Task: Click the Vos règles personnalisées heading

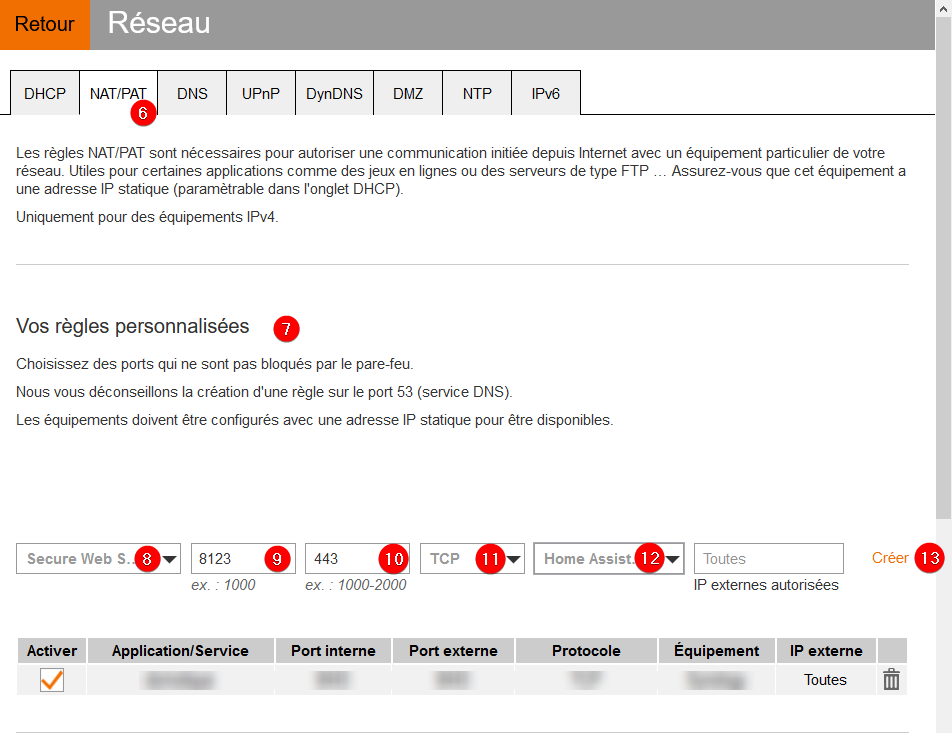Action: (132, 326)
